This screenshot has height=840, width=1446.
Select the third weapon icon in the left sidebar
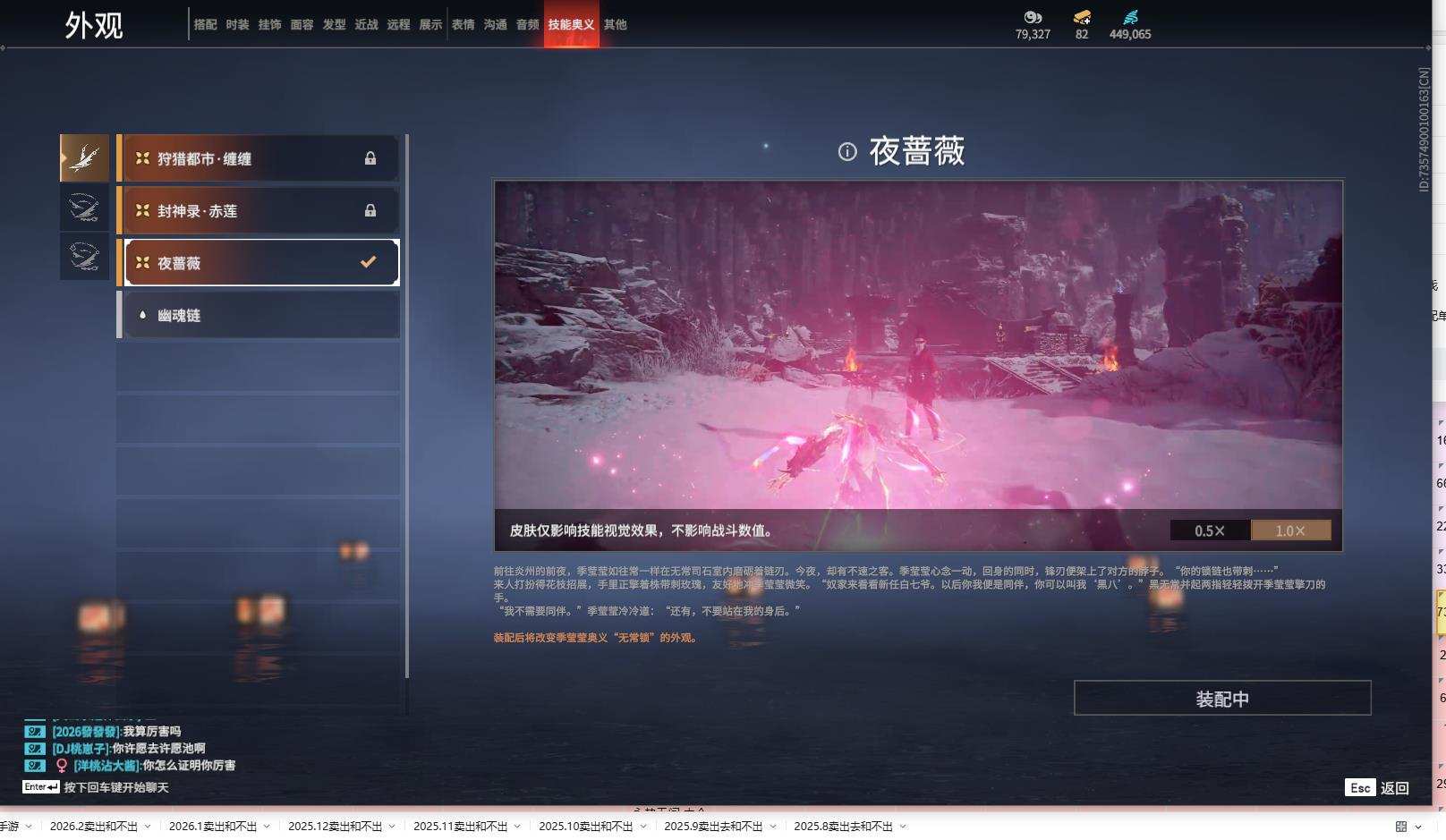(x=84, y=257)
